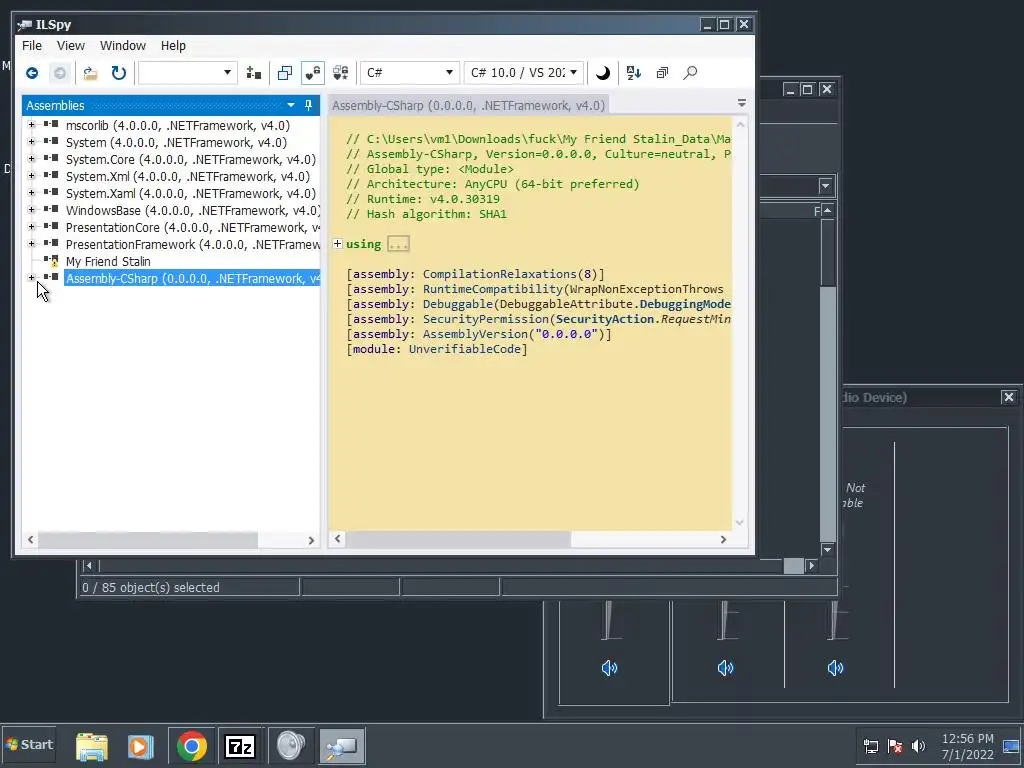Go back with the Back arrow icon
The width and height of the screenshot is (1024, 768).
[31, 73]
